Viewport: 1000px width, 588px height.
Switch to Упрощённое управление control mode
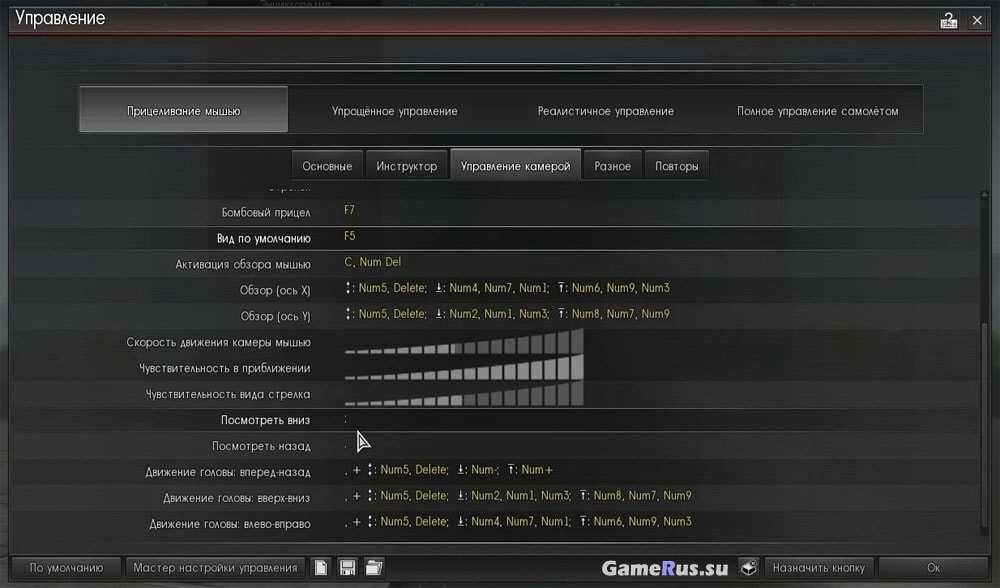click(x=394, y=110)
